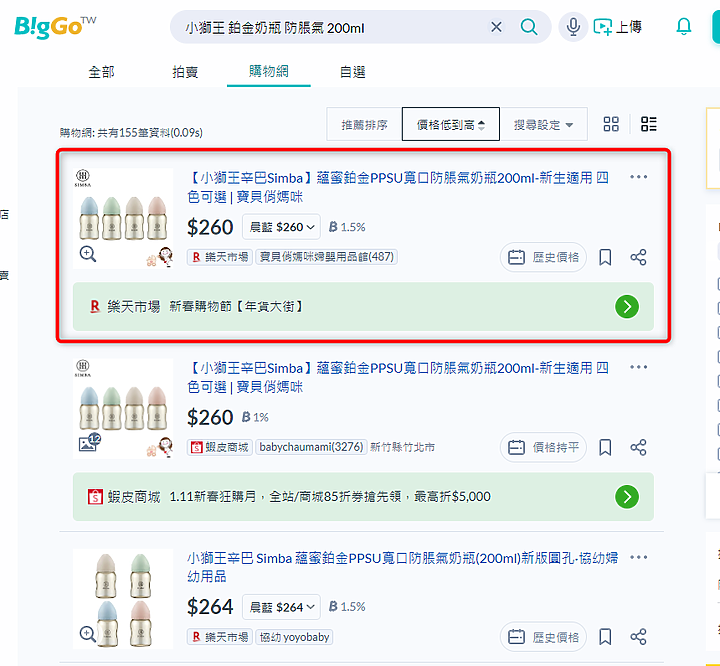This screenshot has width=720, height=666.
Task: Click the BigGo TW logo
Action: tap(55, 27)
